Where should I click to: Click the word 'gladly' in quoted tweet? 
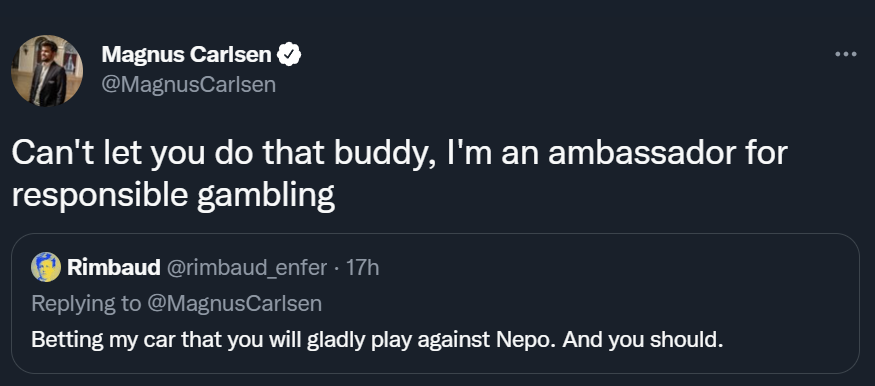point(332,340)
